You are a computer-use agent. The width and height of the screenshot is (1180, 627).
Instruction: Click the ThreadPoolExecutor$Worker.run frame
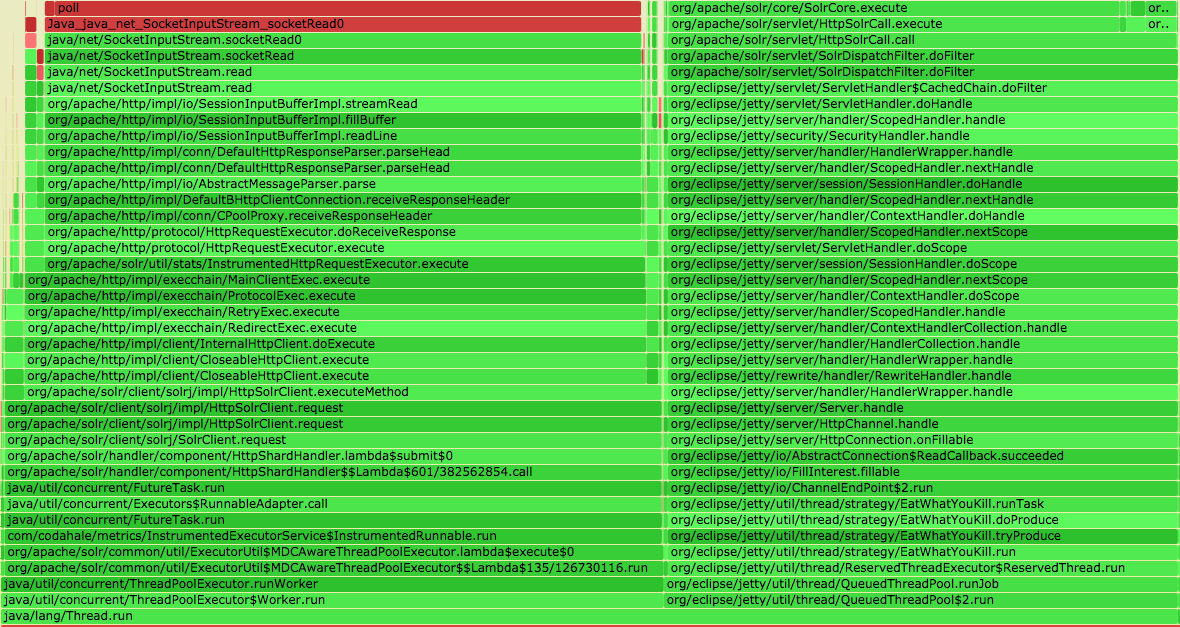pos(332,600)
